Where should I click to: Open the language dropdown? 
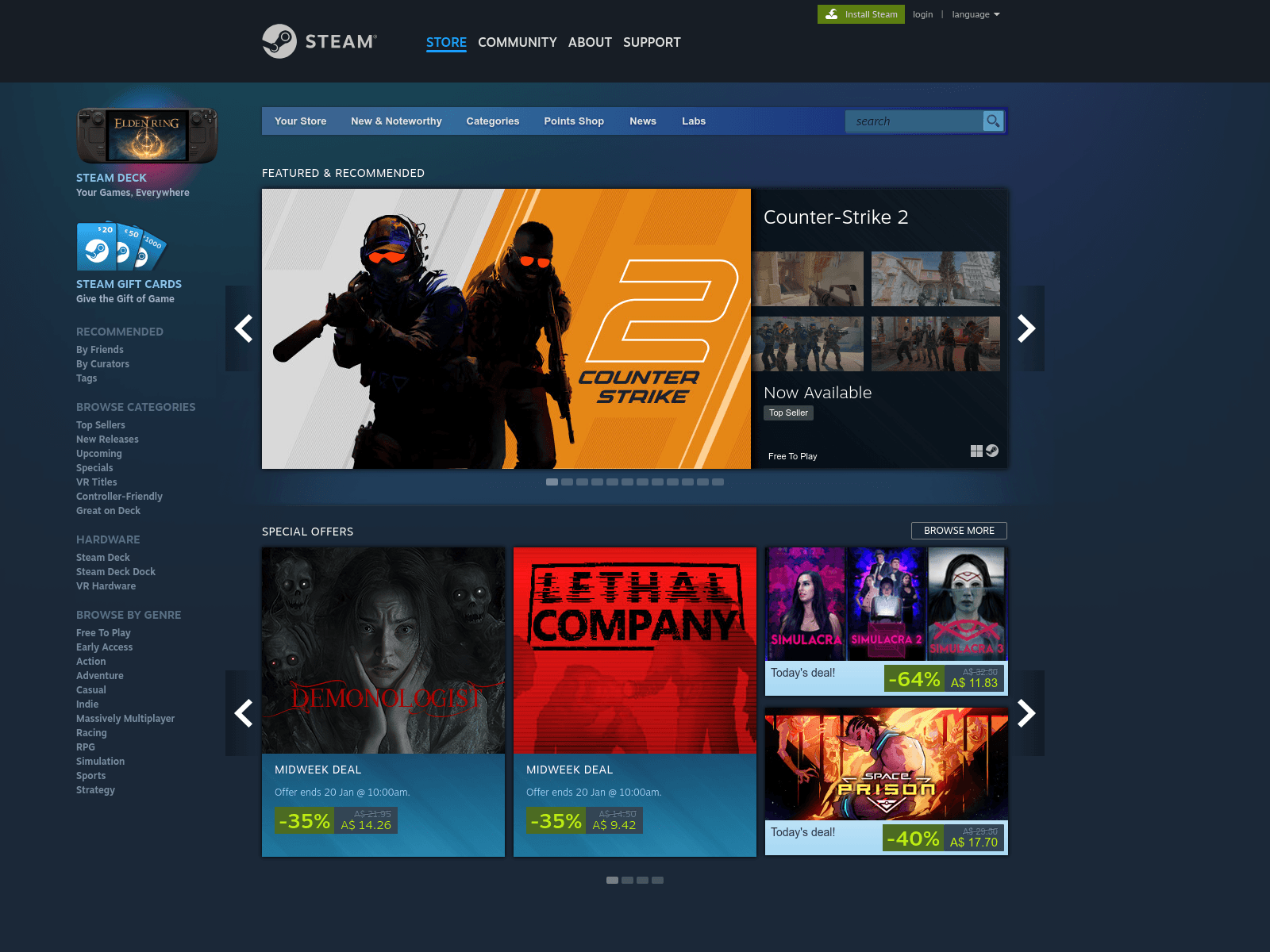(976, 14)
